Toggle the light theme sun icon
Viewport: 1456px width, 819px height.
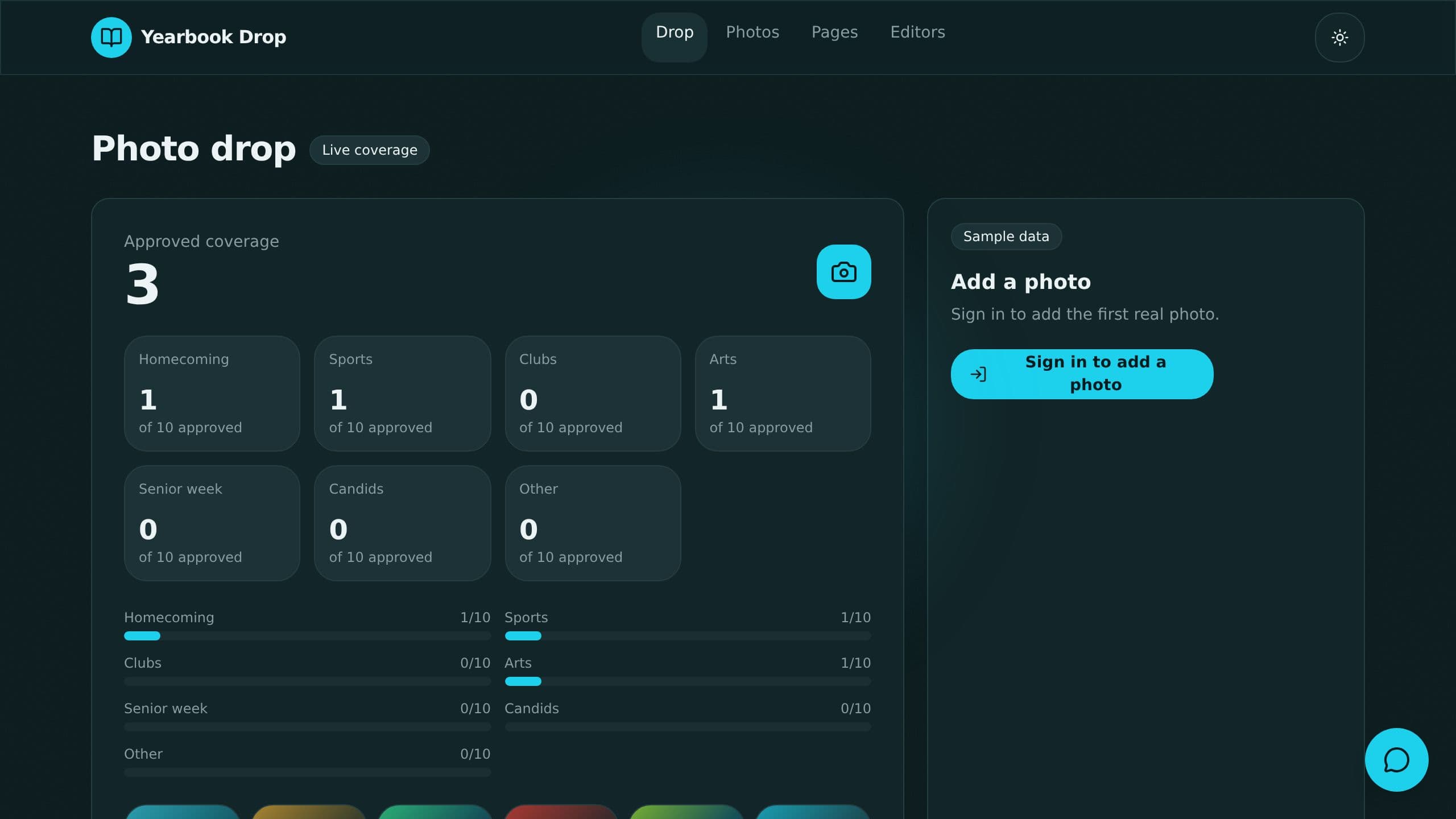1339,38
